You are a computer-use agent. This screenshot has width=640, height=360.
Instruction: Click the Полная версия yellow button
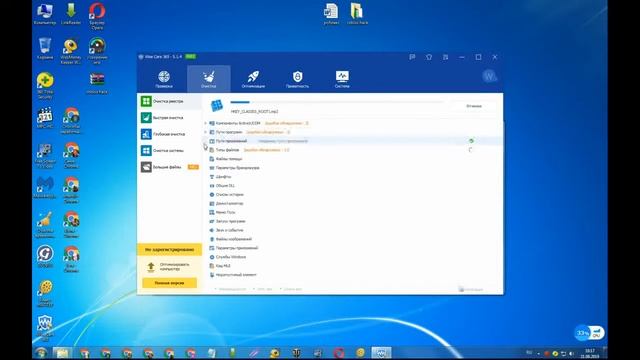[x=169, y=283]
